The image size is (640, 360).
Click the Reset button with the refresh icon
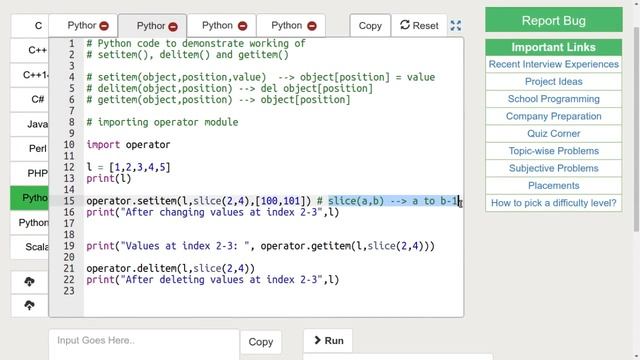[x=419, y=25]
